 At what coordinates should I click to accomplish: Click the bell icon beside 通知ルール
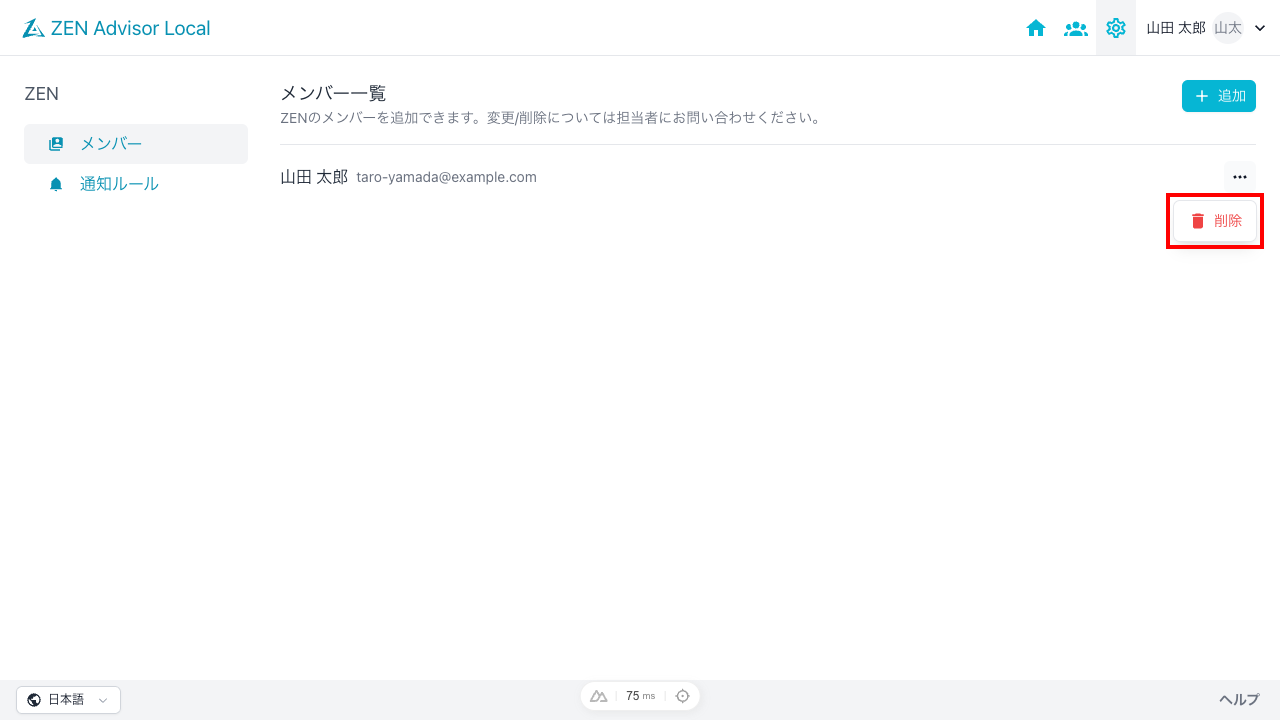pyautogui.click(x=56, y=184)
